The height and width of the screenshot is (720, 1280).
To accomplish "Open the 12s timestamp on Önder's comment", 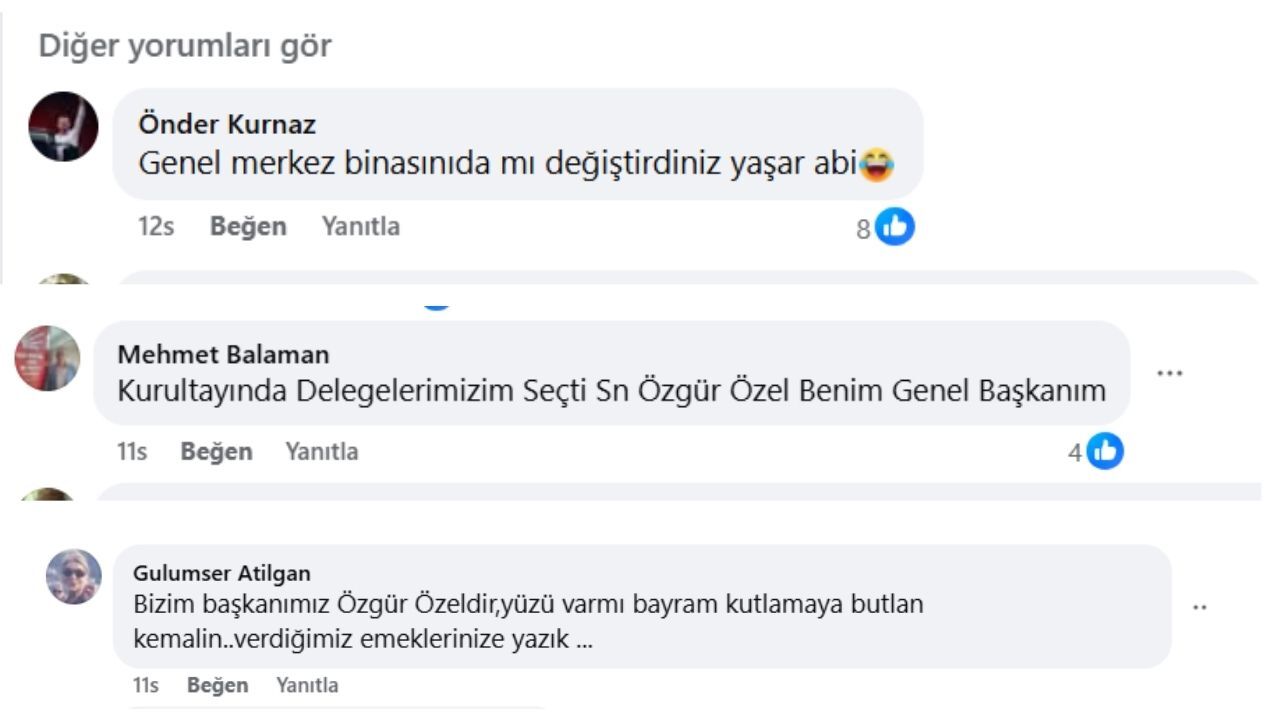I will pyautogui.click(x=156, y=227).
